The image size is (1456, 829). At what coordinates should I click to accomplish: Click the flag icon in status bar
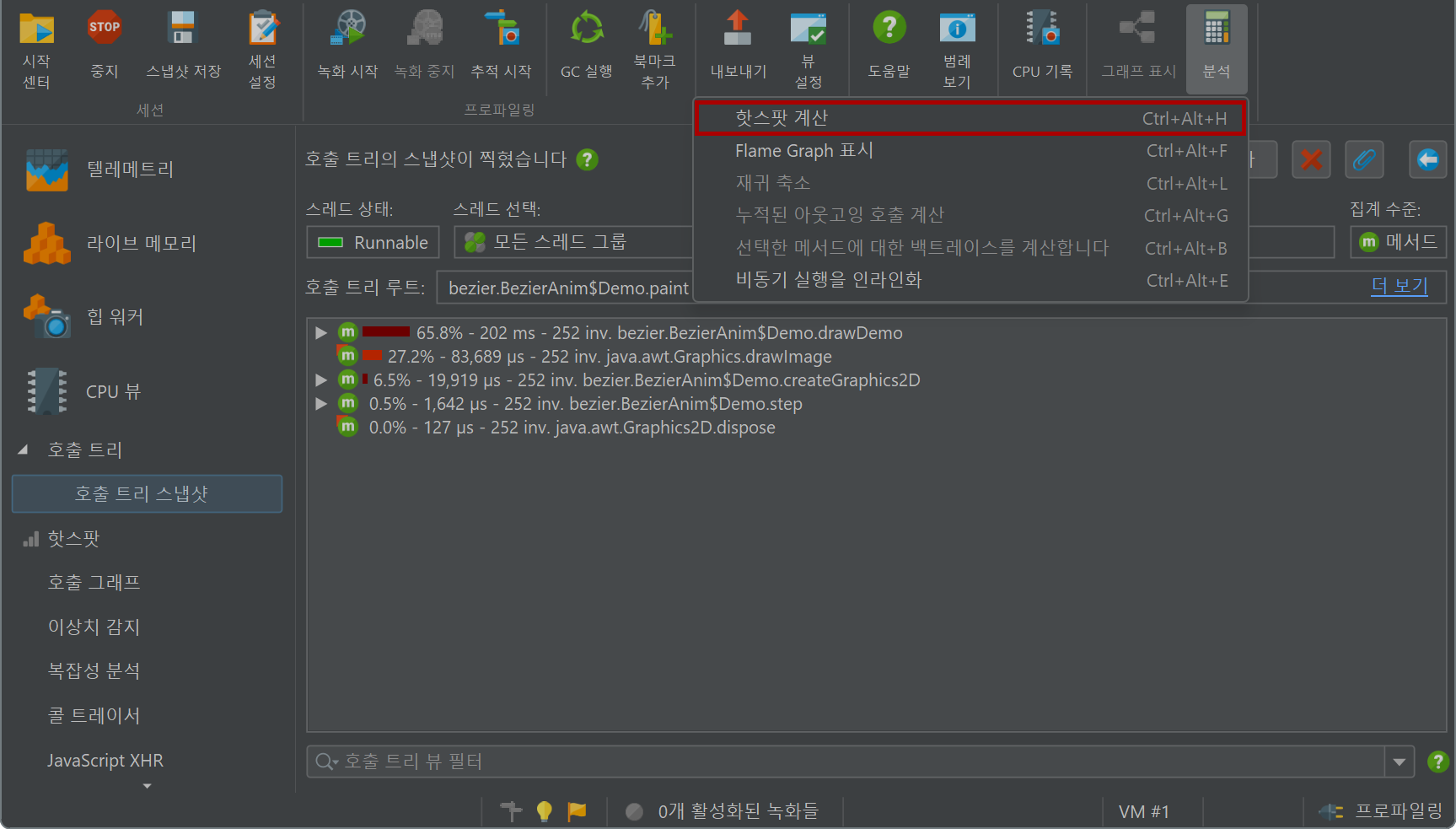[578, 811]
